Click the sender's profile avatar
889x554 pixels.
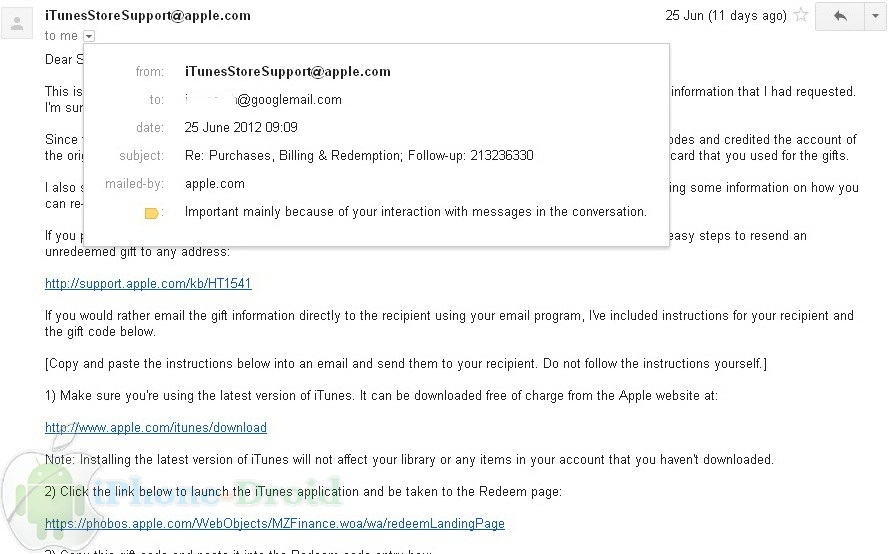point(16,24)
